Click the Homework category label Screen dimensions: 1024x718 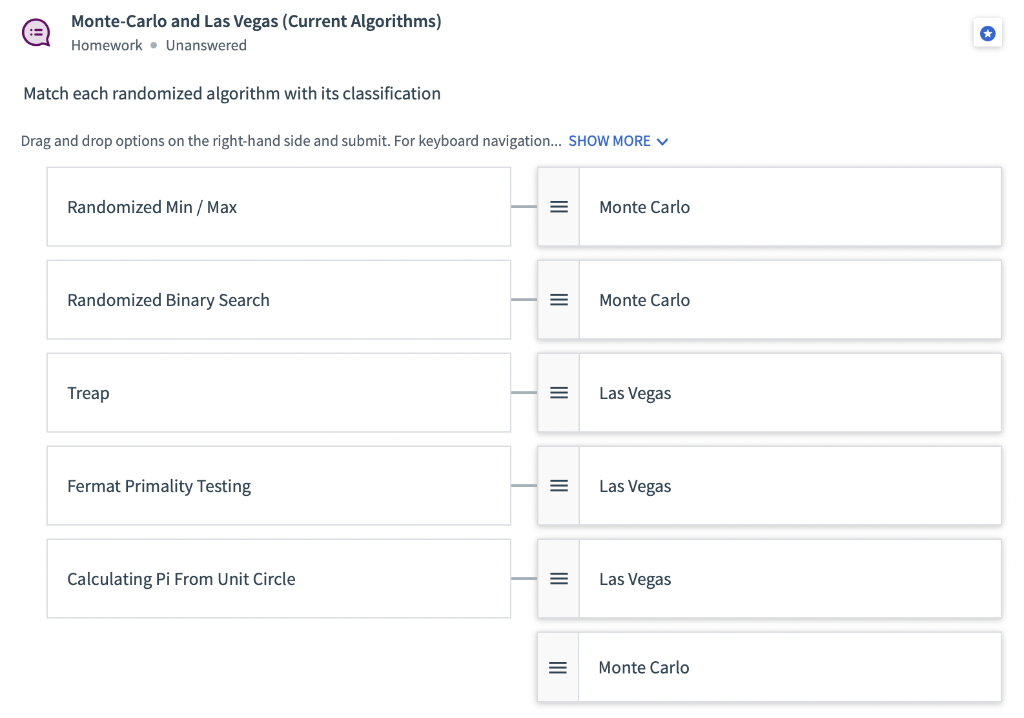106,45
